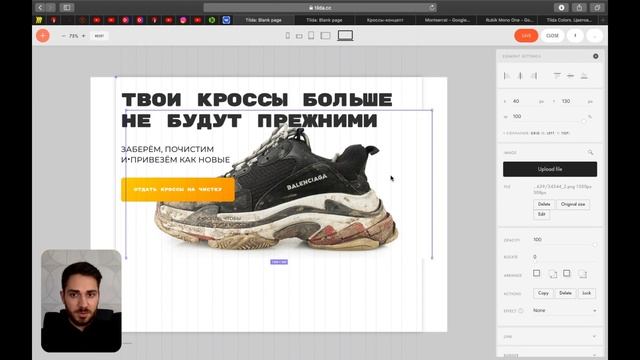The width and height of the screenshot is (640, 360).
Task: Delete the selected element via Actions row
Action: point(565,293)
